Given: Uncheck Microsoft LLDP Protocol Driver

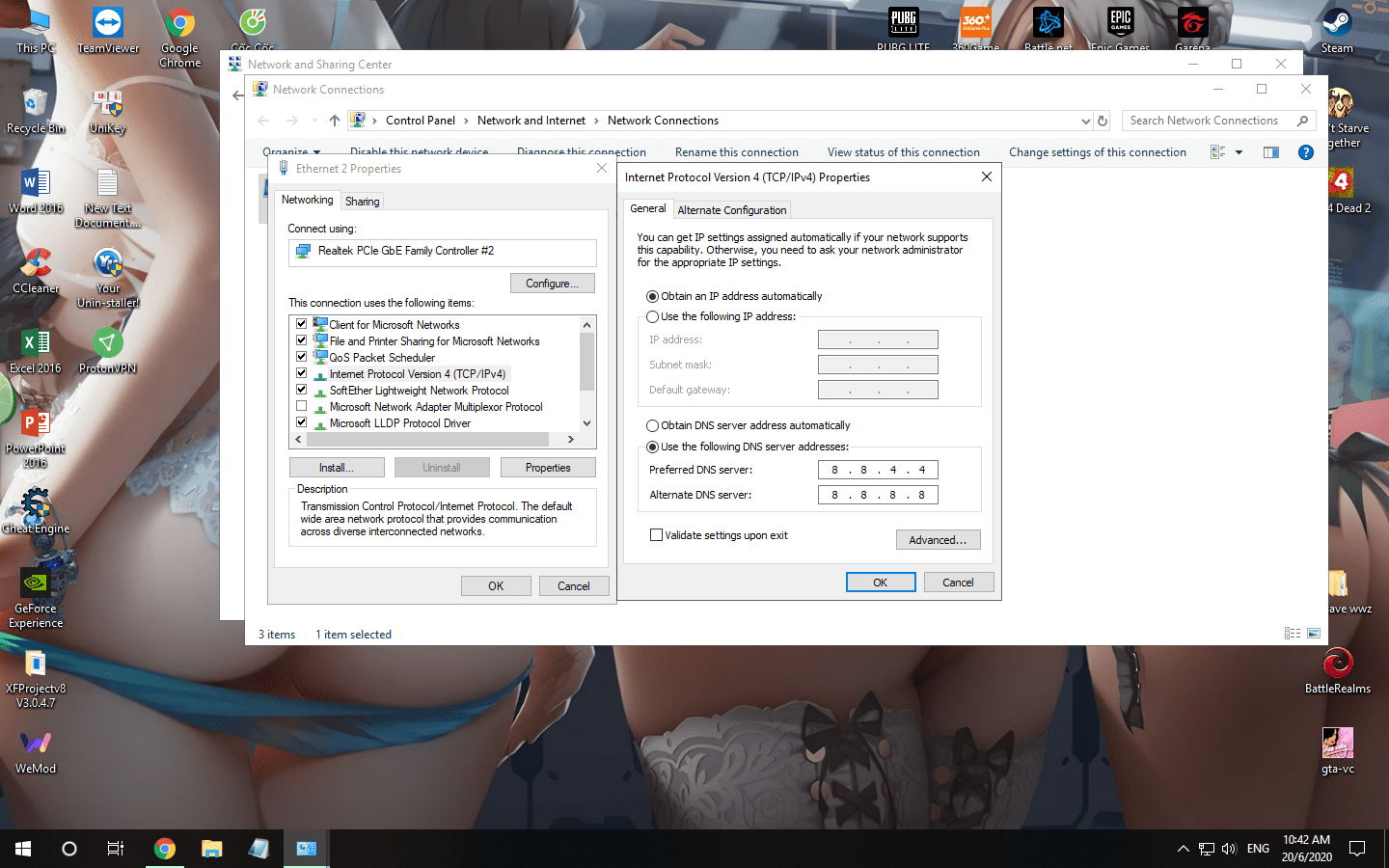Looking at the screenshot, I should pos(302,422).
